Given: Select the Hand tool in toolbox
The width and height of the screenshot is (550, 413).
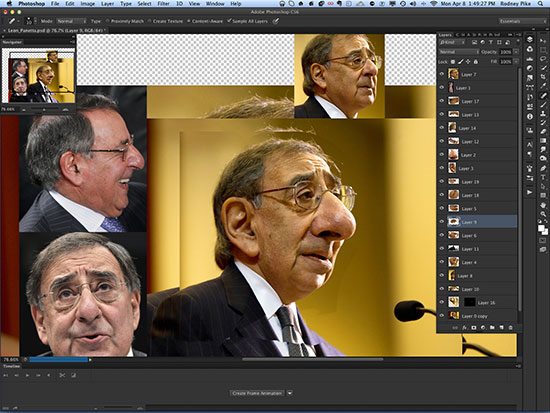Looking at the screenshot, I should point(543,205).
